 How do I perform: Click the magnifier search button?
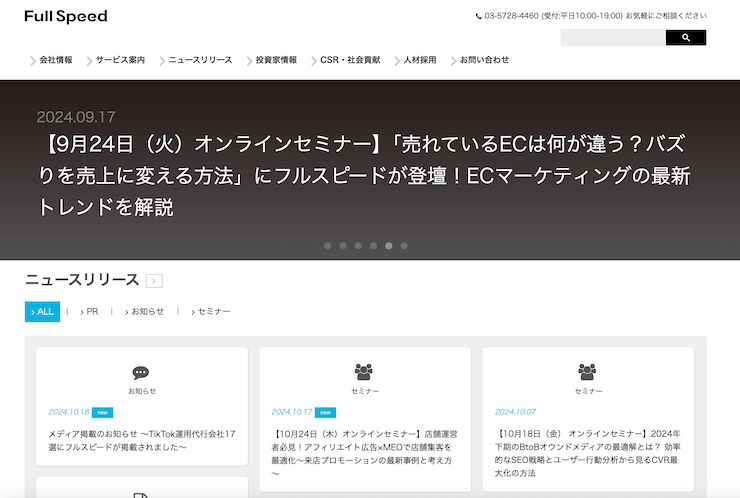686,38
